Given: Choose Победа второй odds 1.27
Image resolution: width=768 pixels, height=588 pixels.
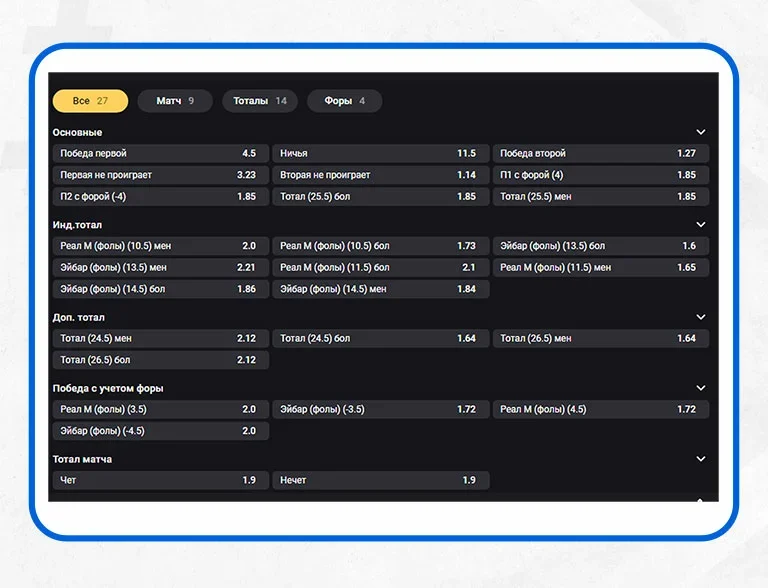Looking at the screenshot, I should tap(601, 153).
